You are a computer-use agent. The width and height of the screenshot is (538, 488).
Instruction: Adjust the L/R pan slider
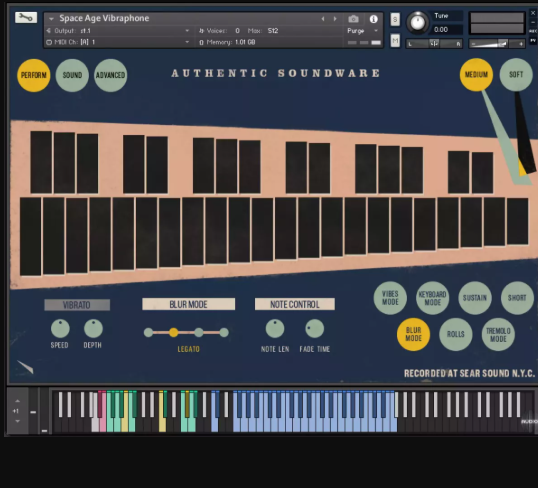coord(434,44)
